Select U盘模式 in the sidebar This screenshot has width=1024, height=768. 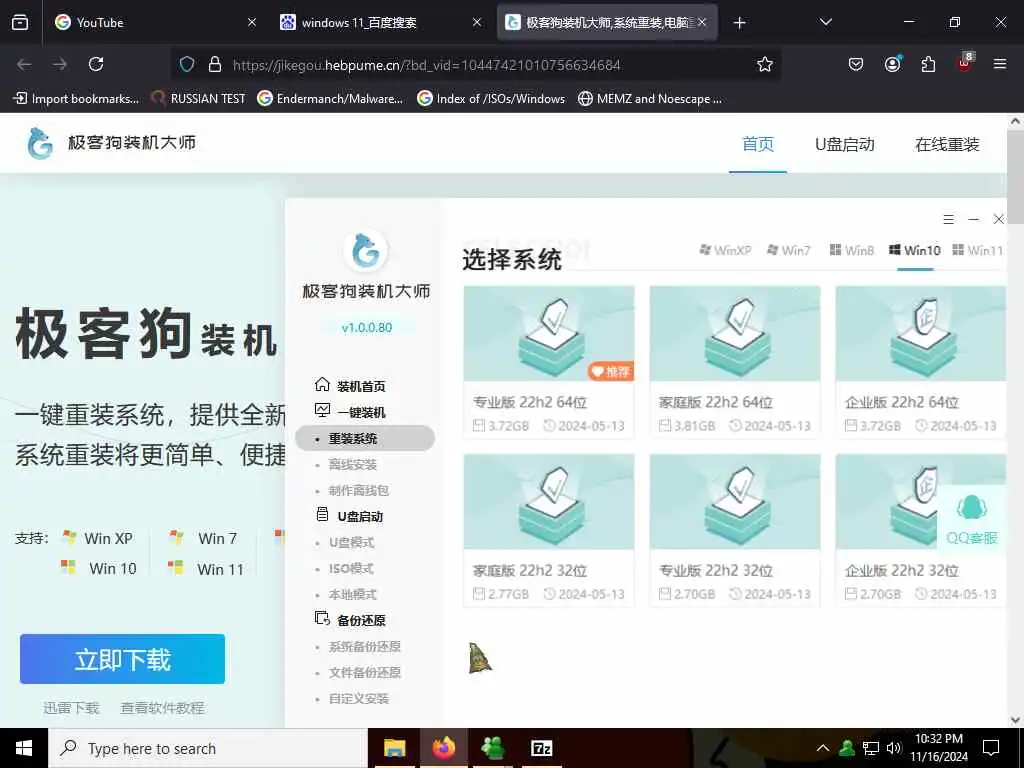[351, 542]
